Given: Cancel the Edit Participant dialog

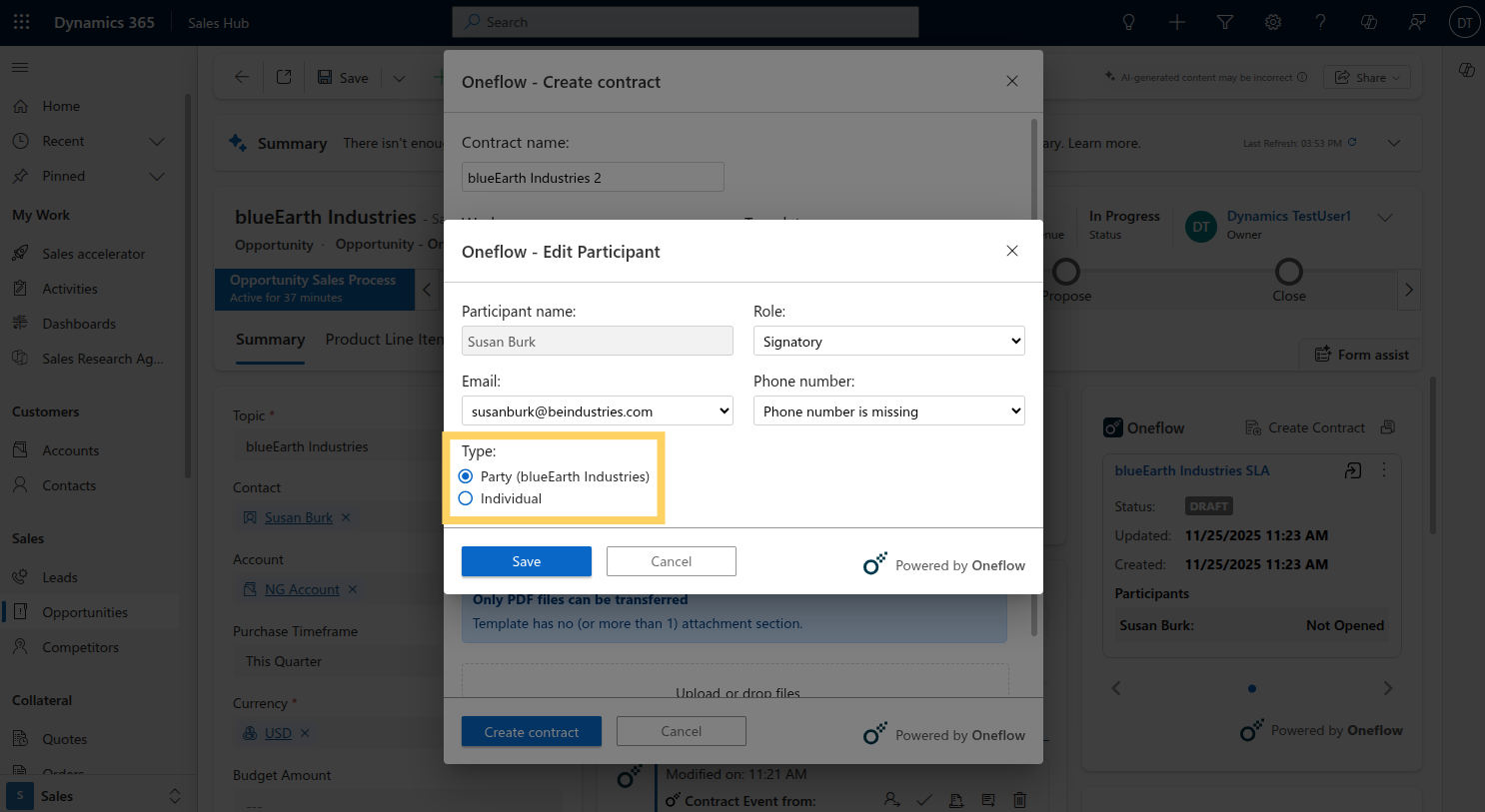Looking at the screenshot, I should tap(672, 561).
